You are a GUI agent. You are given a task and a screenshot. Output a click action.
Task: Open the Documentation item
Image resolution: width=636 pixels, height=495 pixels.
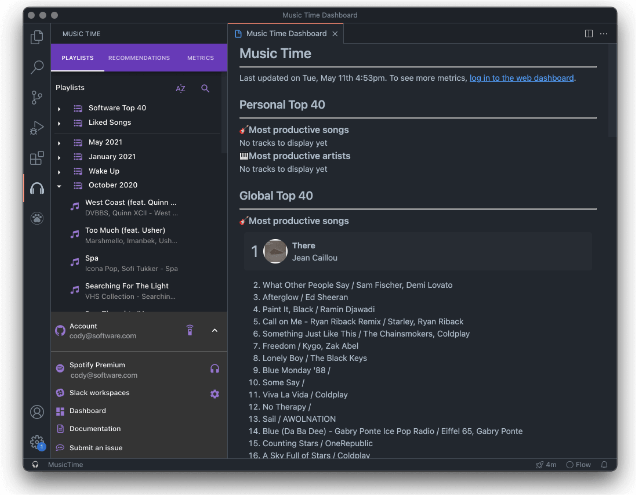coord(95,428)
